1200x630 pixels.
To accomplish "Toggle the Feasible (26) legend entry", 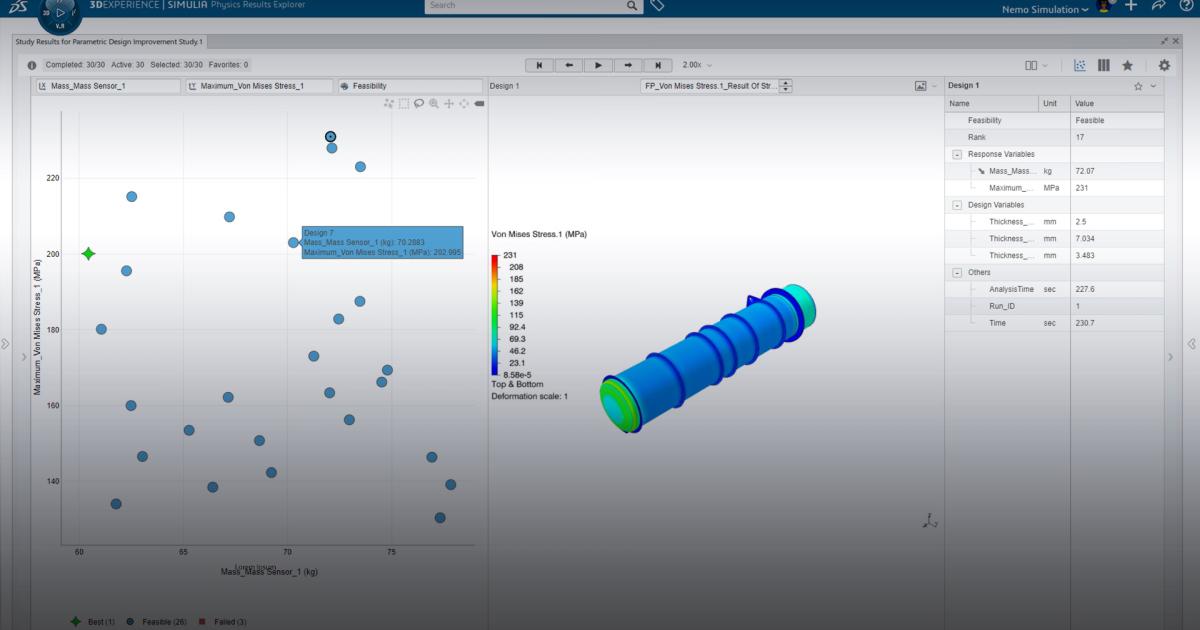I will point(157,622).
